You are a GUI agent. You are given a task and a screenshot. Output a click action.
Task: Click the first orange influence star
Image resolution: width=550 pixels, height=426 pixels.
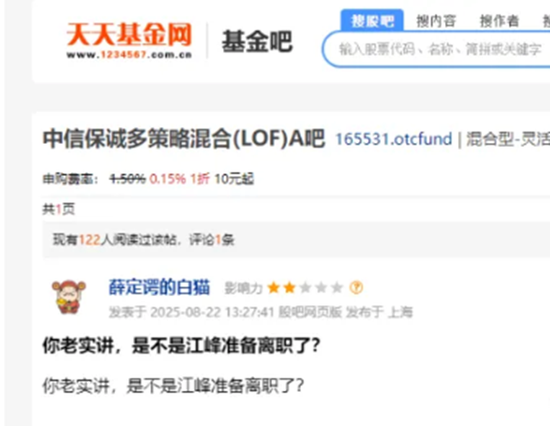click(273, 288)
